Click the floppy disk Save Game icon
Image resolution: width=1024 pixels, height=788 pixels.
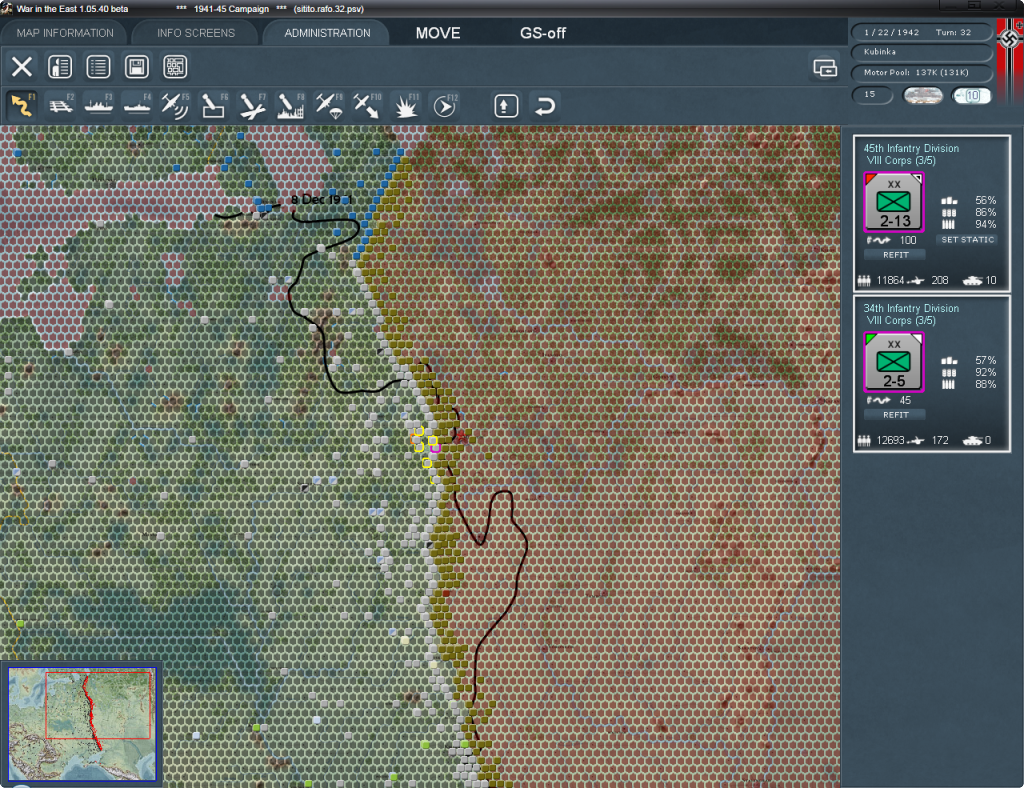tap(136, 67)
